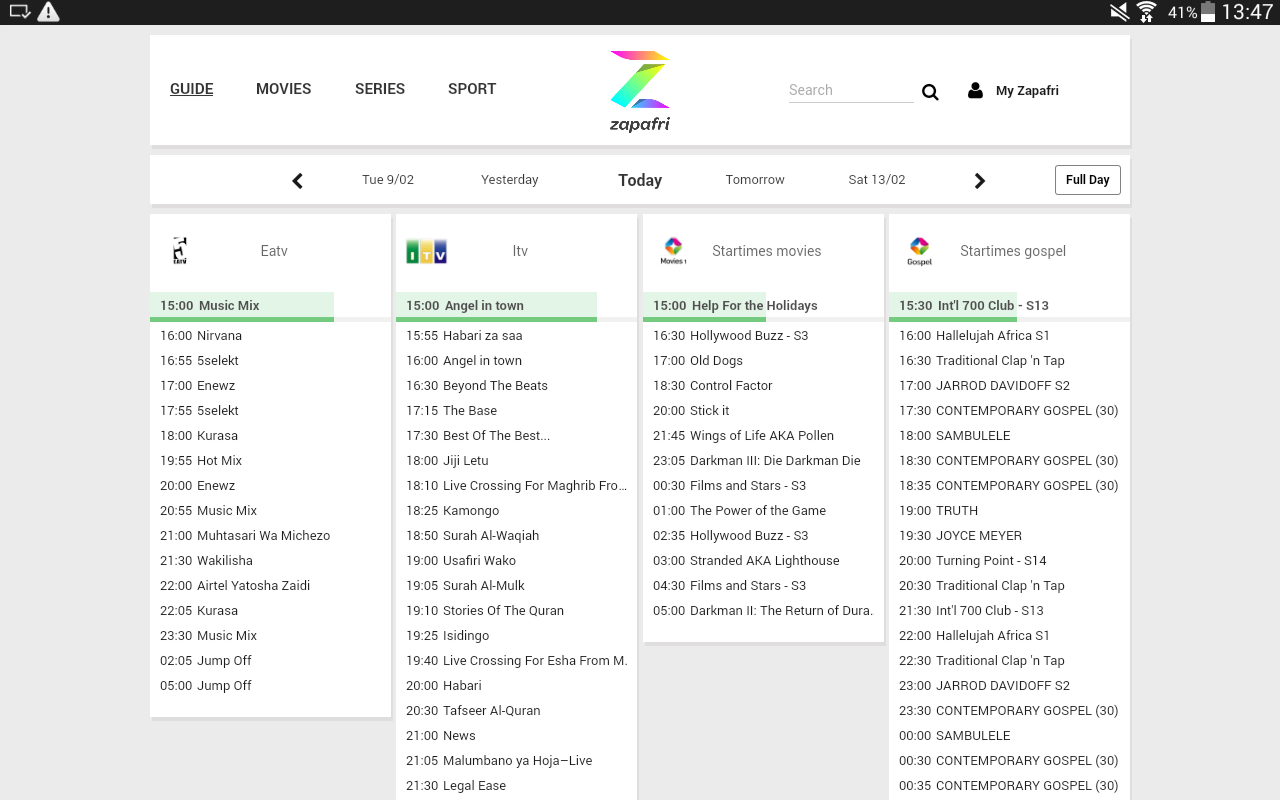Tap the muted sound status icon
Screen dimensions: 1280x800
(1119, 12)
